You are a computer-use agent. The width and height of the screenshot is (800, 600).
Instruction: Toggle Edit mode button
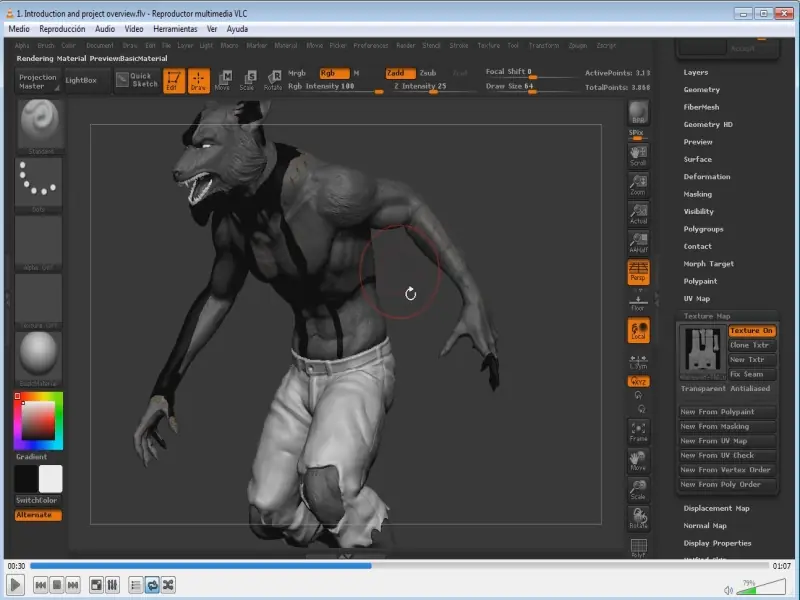(x=173, y=81)
